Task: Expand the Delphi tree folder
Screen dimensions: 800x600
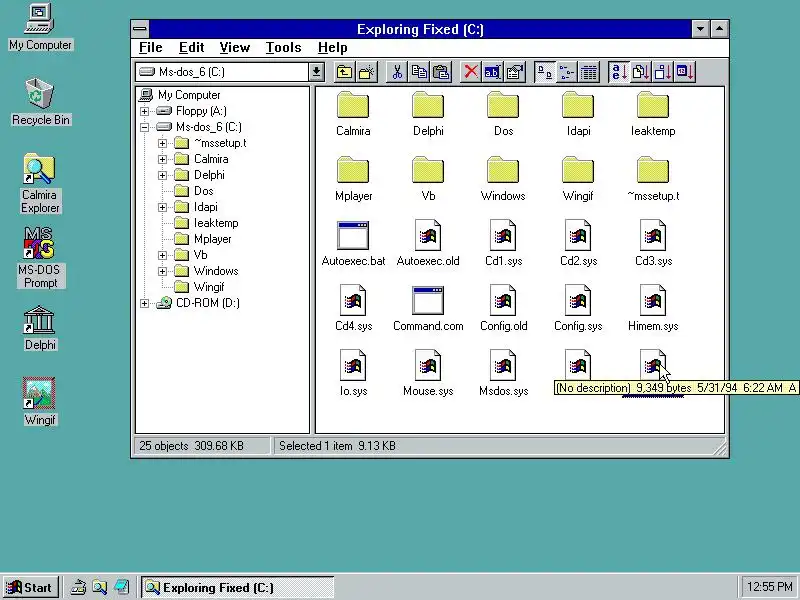Action: pos(162,175)
